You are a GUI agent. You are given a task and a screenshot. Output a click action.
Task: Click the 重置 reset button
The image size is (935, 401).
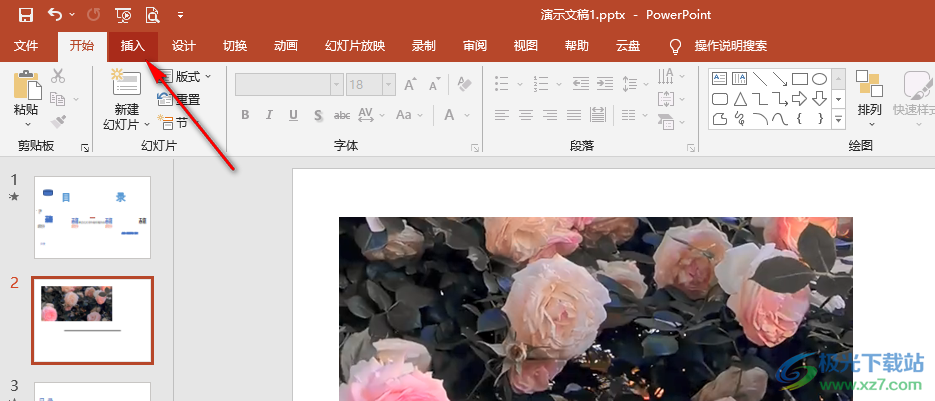(180, 99)
